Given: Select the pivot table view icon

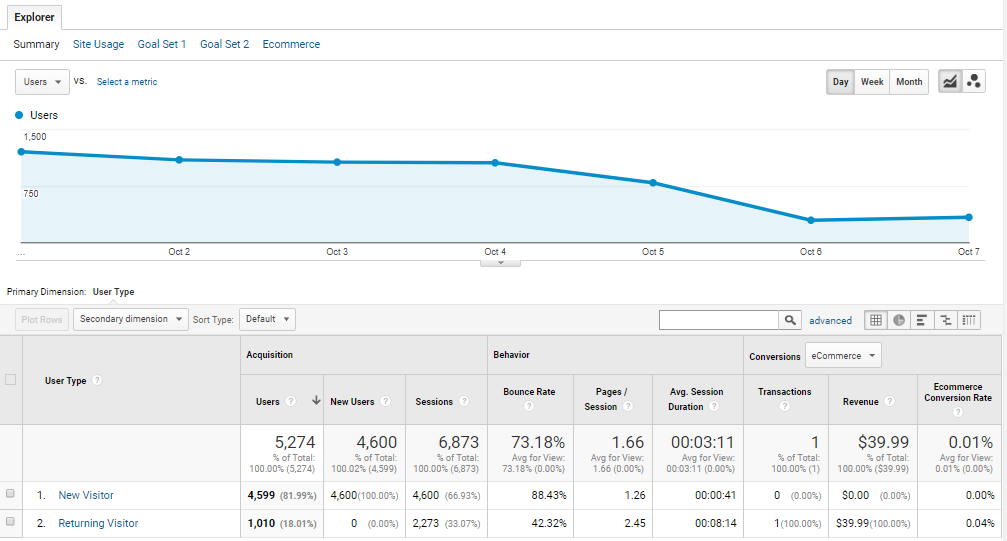Looking at the screenshot, I should pyautogui.click(x=969, y=320).
